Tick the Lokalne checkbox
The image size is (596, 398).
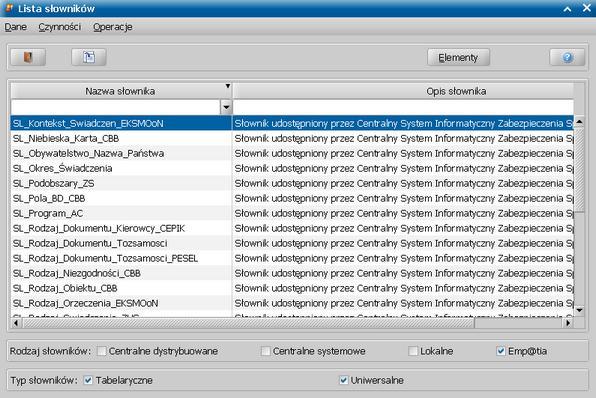(413, 351)
